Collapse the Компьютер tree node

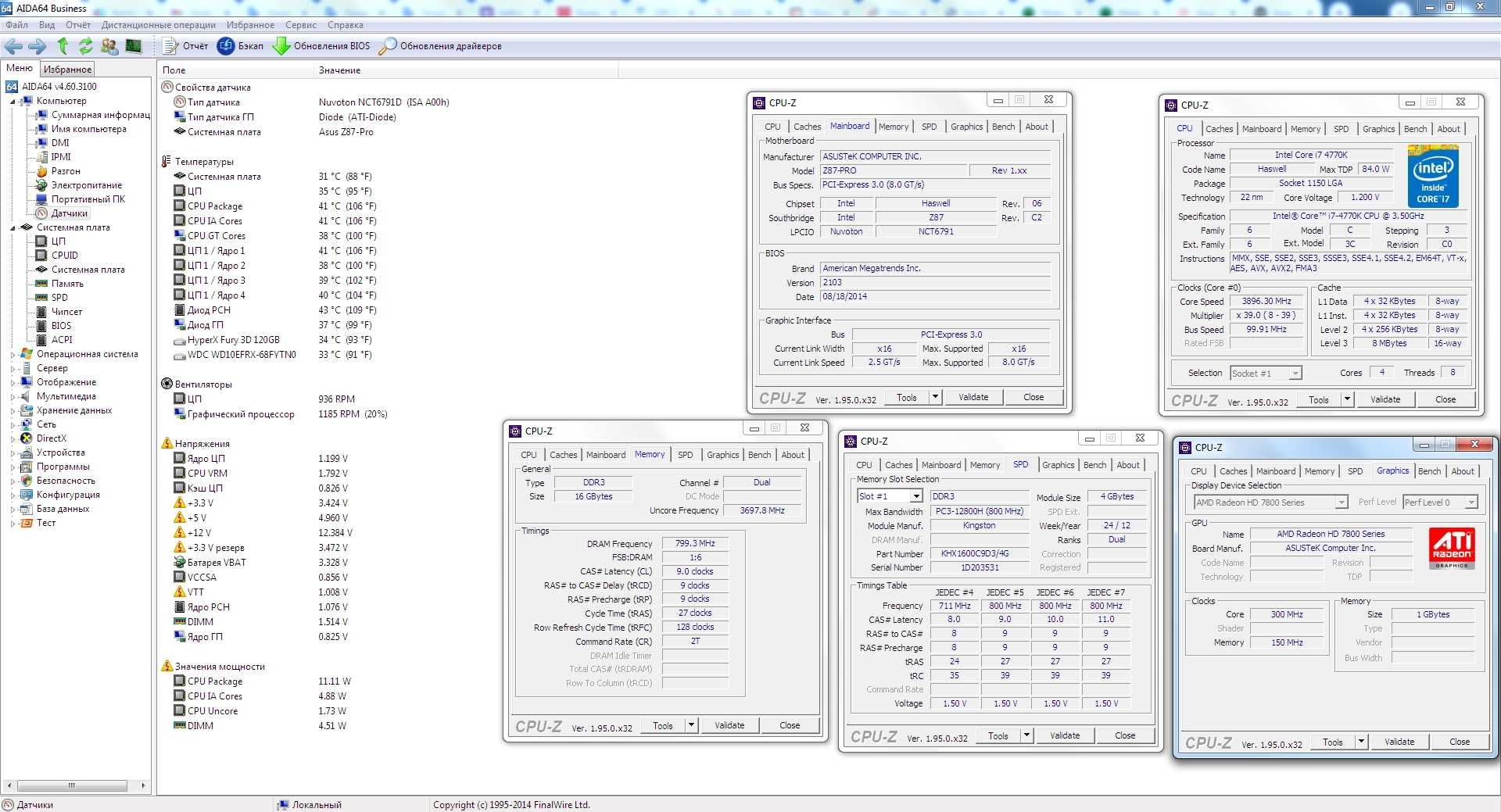[13, 102]
